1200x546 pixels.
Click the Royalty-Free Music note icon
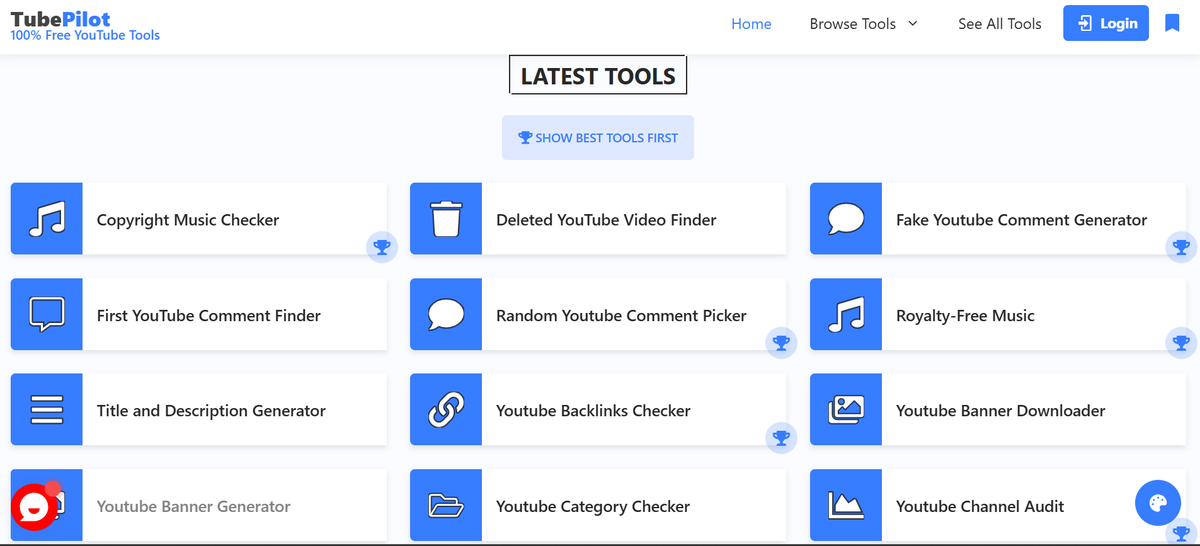(846, 315)
